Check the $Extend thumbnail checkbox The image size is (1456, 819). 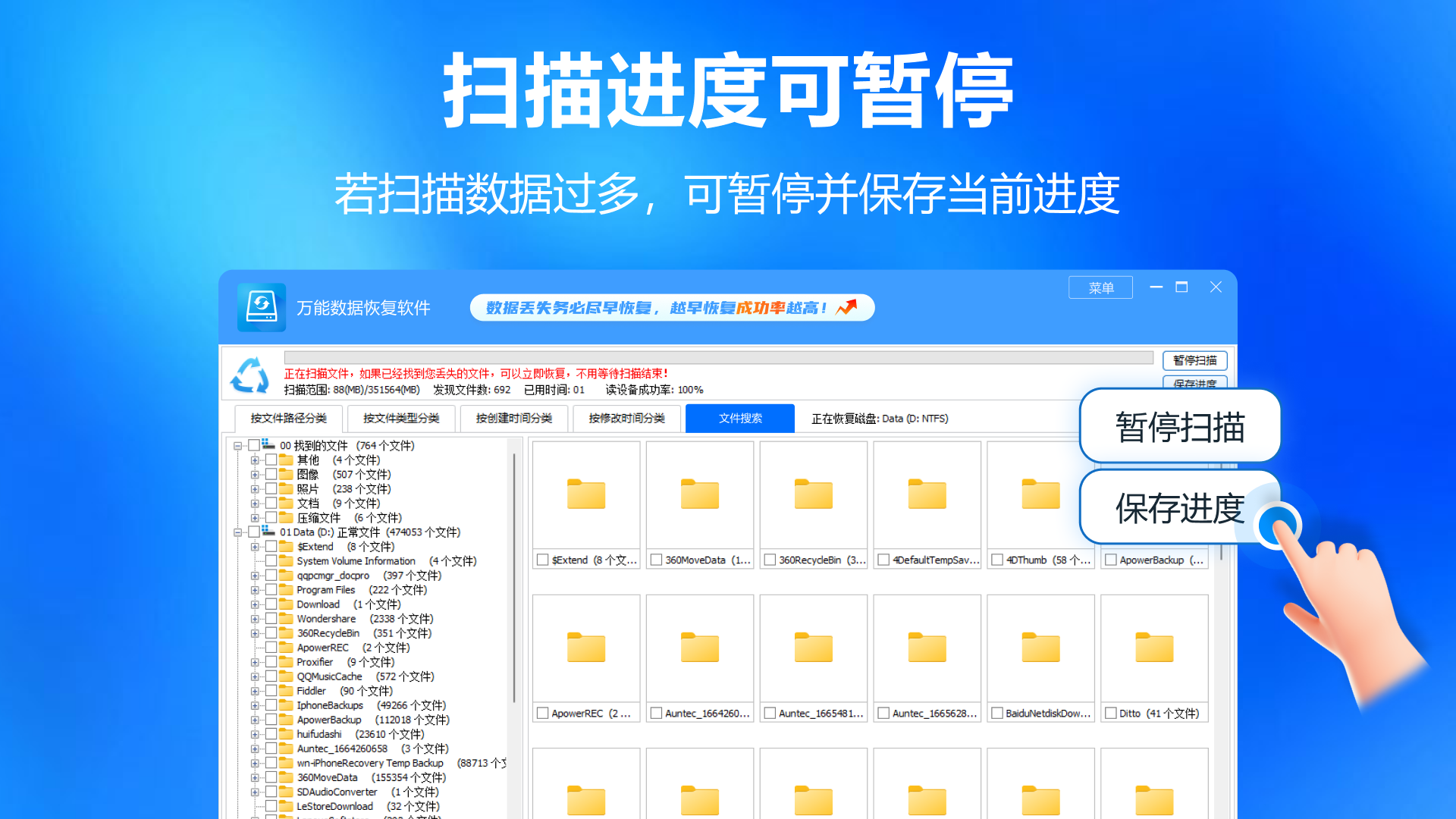[542, 560]
